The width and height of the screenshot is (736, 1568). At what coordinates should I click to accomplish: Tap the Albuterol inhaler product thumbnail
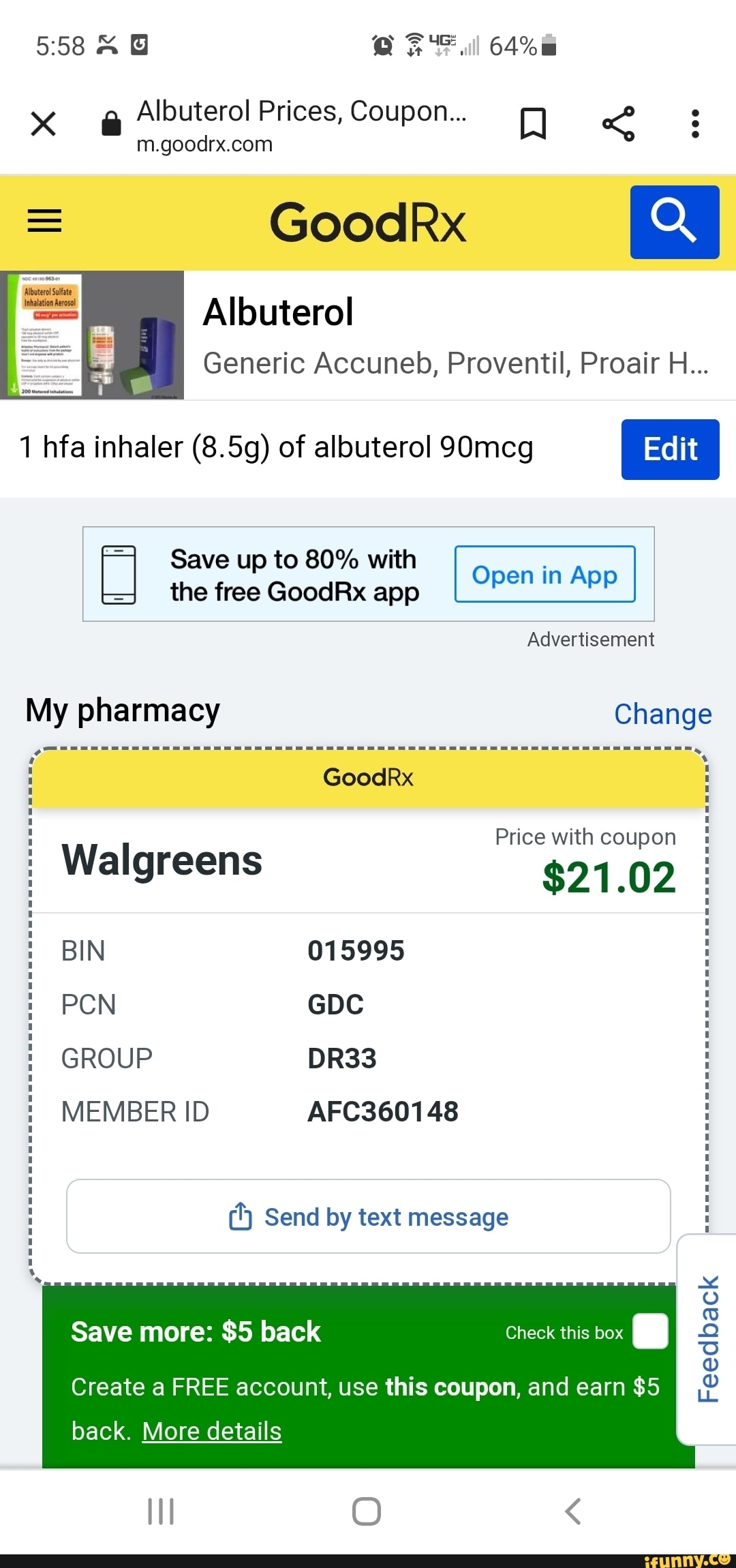click(92, 335)
